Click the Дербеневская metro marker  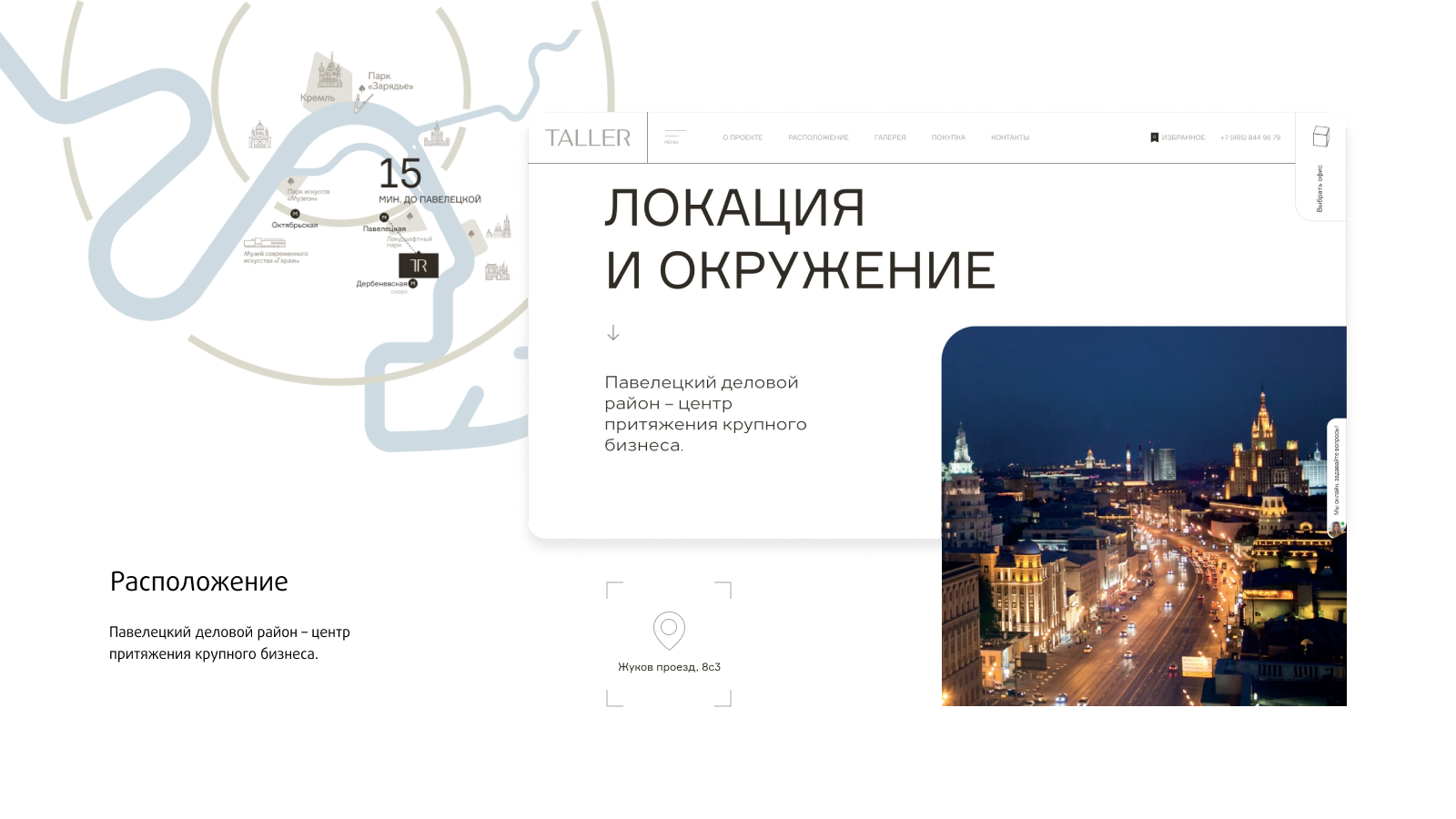coord(413,284)
